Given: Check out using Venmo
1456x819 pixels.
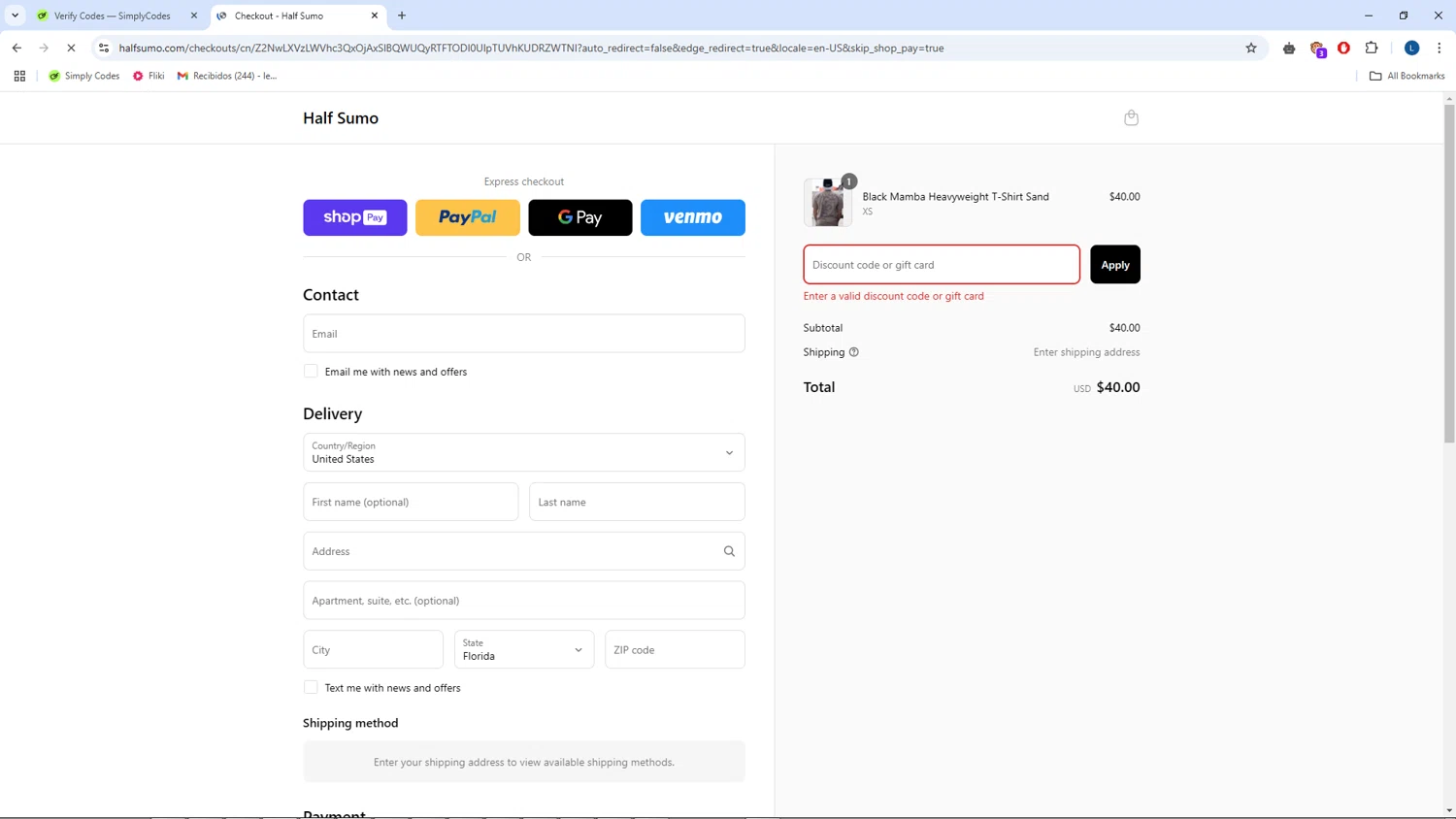Looking at the screenshot, I should tap(693, 217).
